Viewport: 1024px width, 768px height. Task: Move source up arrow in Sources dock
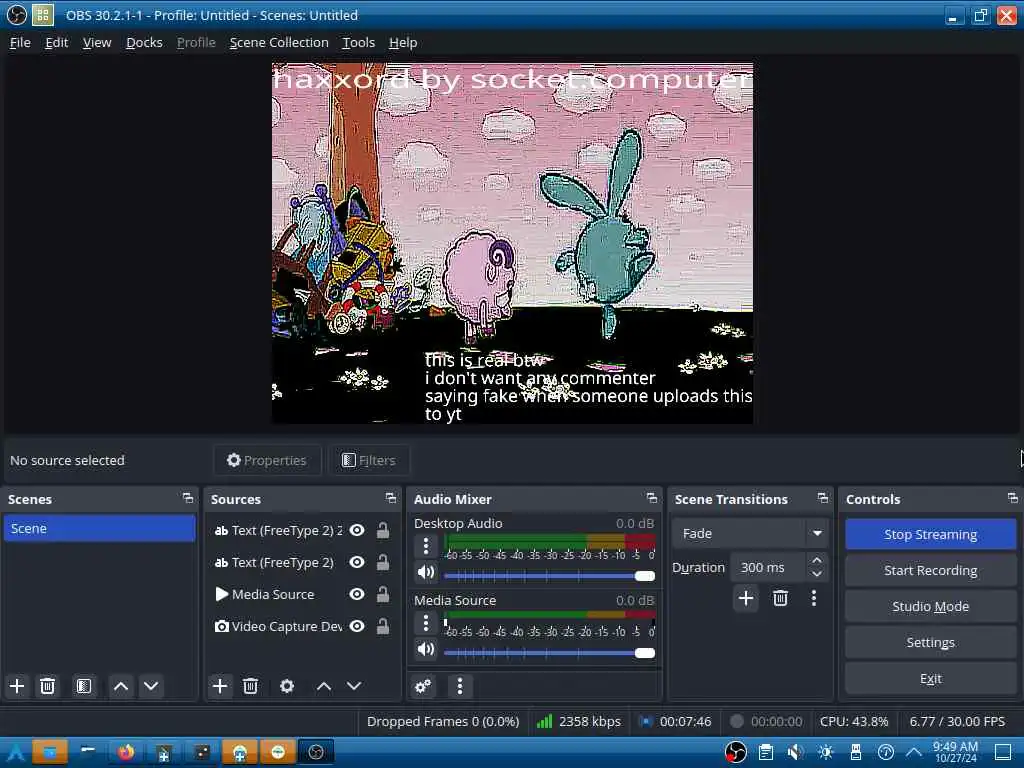(x=324, y=686)
